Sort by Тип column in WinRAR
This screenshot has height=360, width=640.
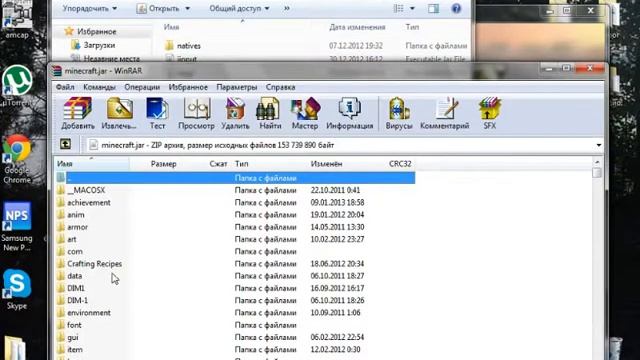coord(242,164)
